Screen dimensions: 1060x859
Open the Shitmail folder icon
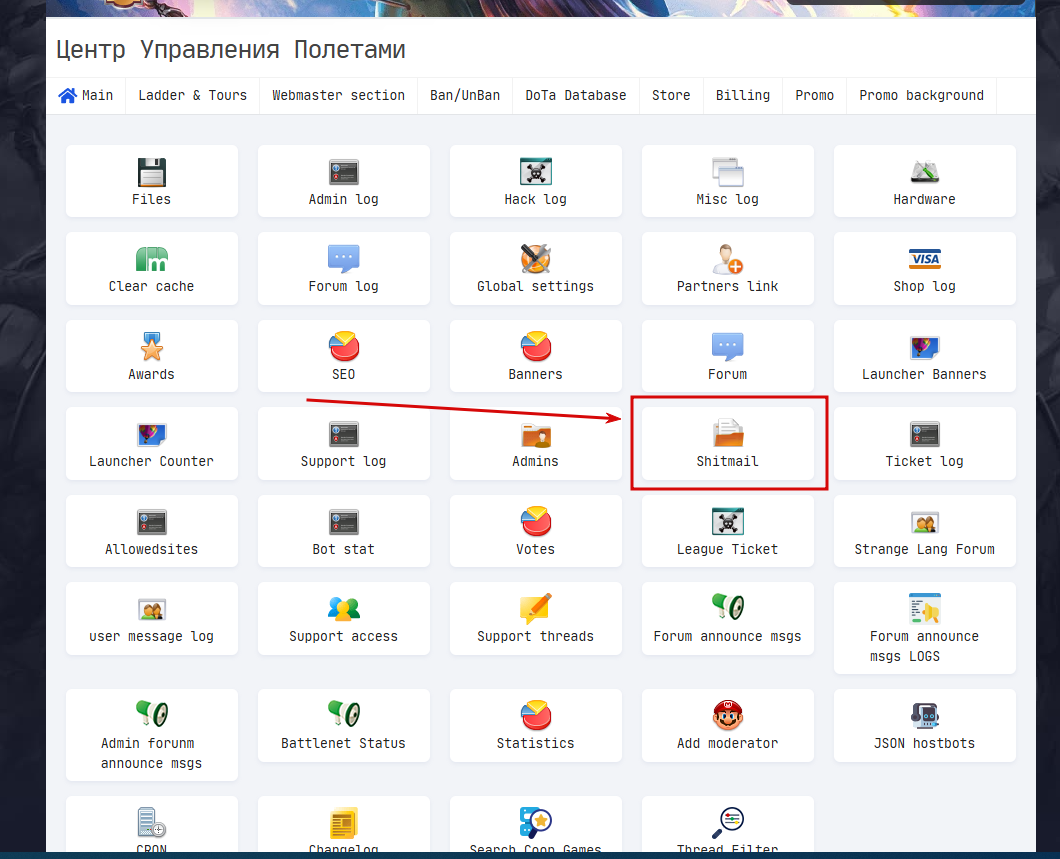point(727,433)
